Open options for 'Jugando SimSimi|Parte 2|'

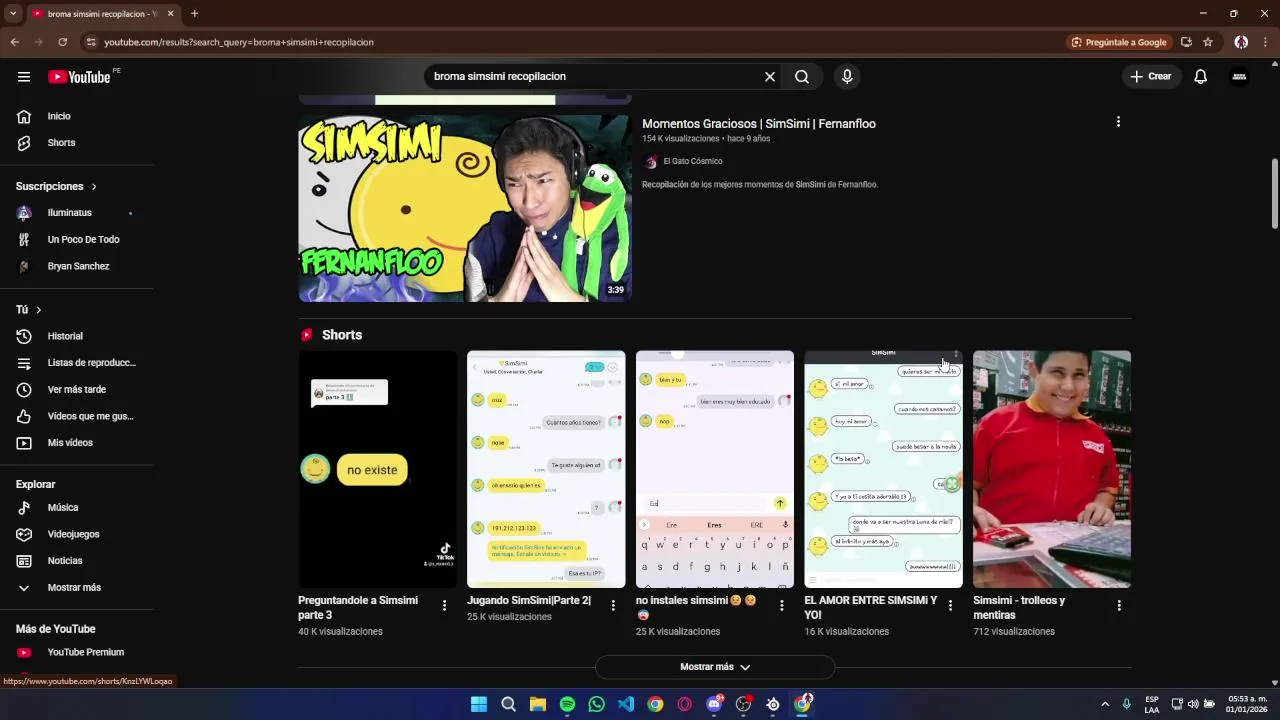[613, 605]
